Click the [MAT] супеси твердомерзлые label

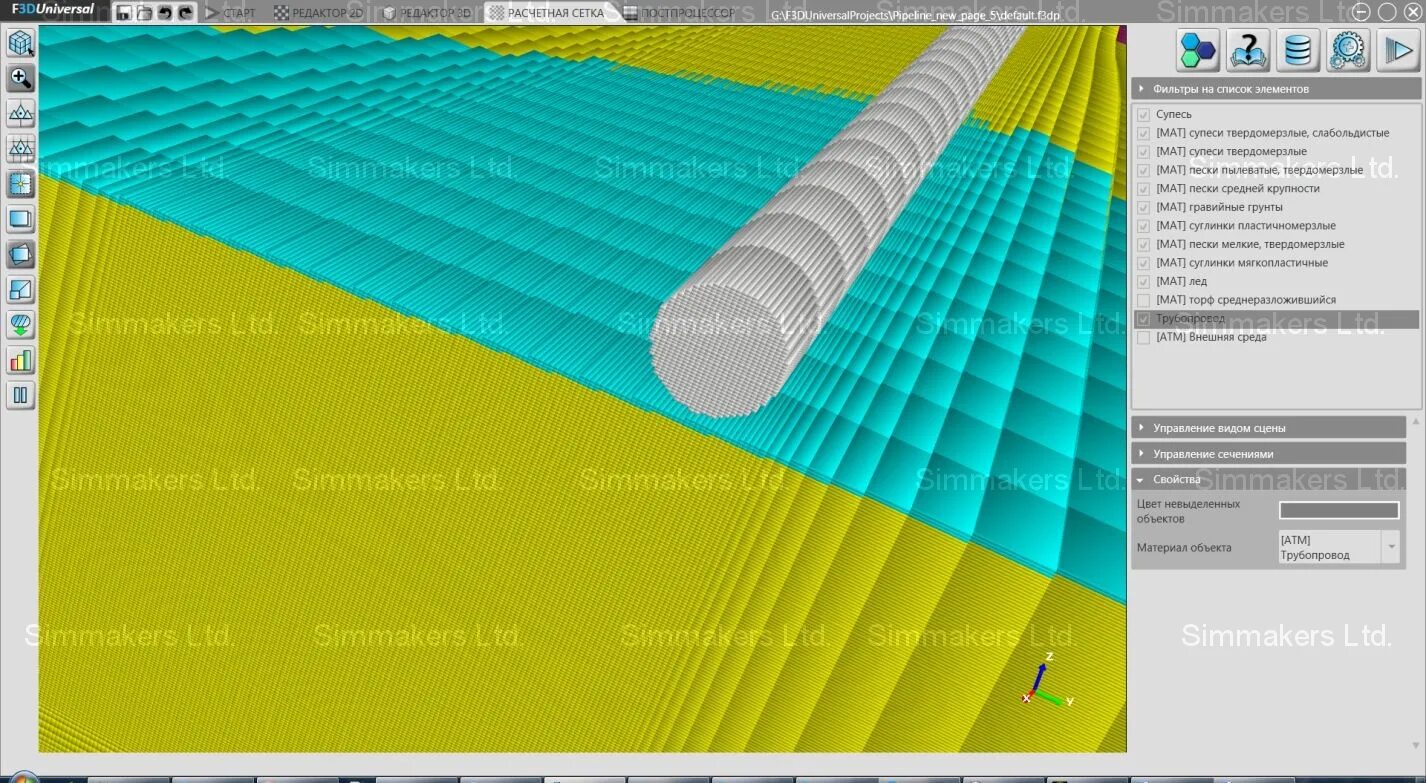point(1231,152)
